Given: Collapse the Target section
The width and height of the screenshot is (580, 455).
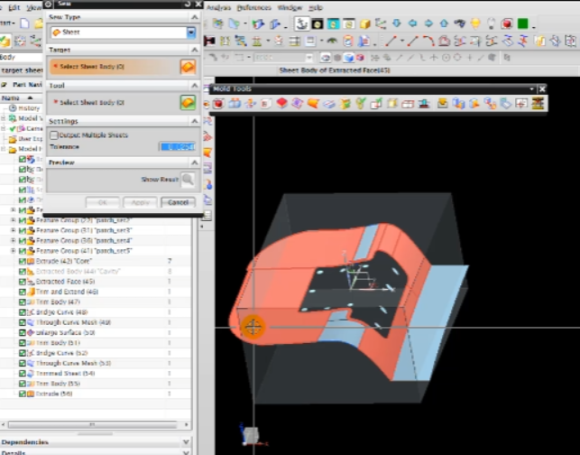Looking at the screenshot, I should click(x=195, y=50).
